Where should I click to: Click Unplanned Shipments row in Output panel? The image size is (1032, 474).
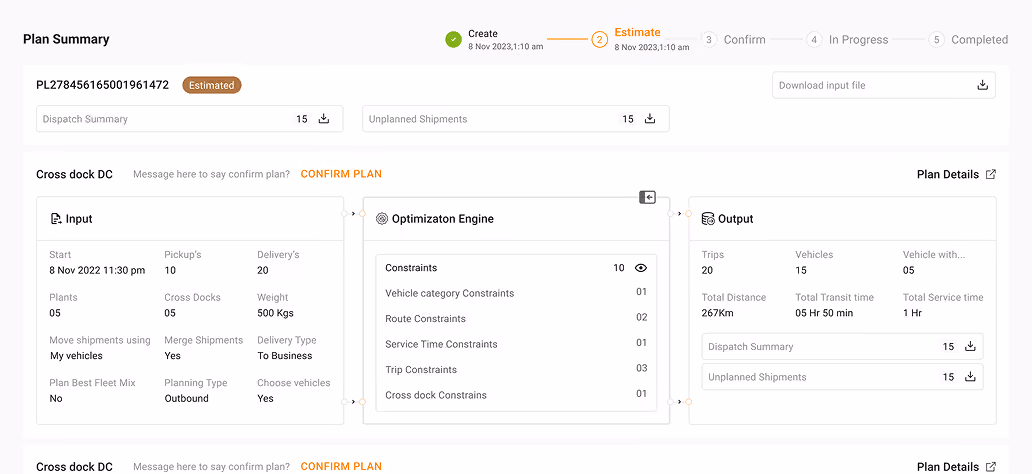coord(842,377)
